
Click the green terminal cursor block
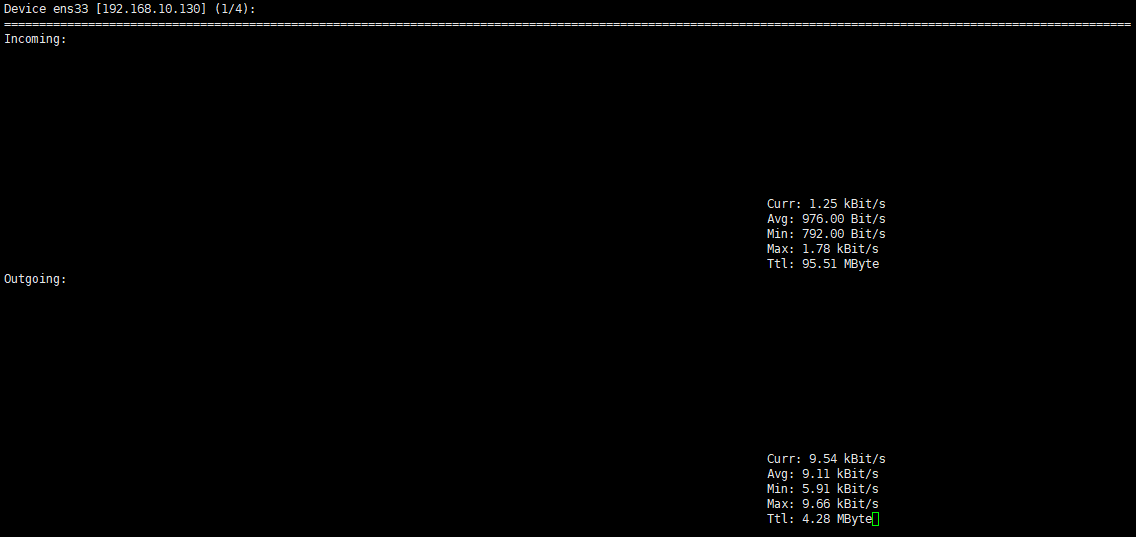pos(876,519)
